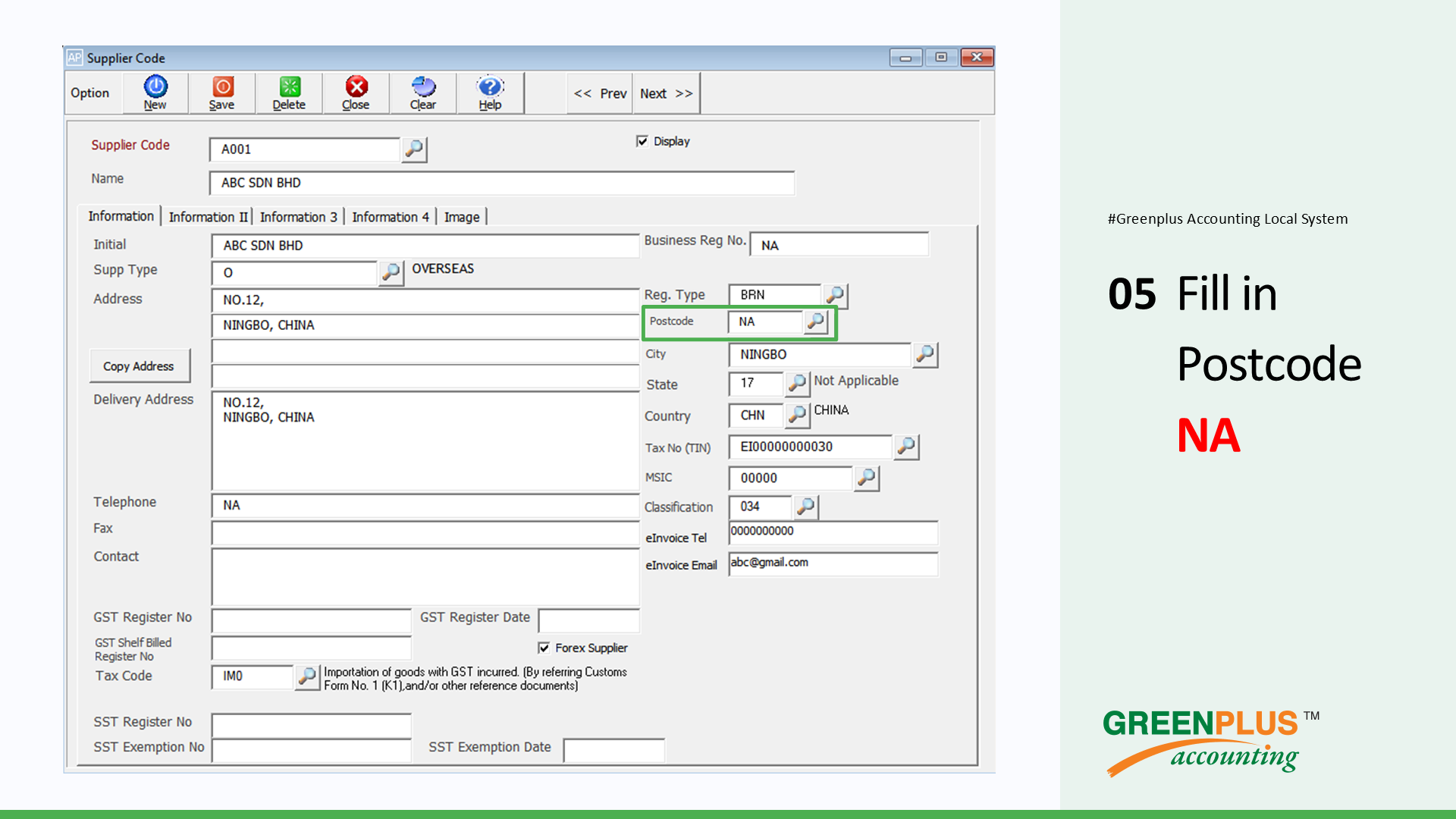Open the Option menu
This screenshot has height=819, width=1456.
90,93
